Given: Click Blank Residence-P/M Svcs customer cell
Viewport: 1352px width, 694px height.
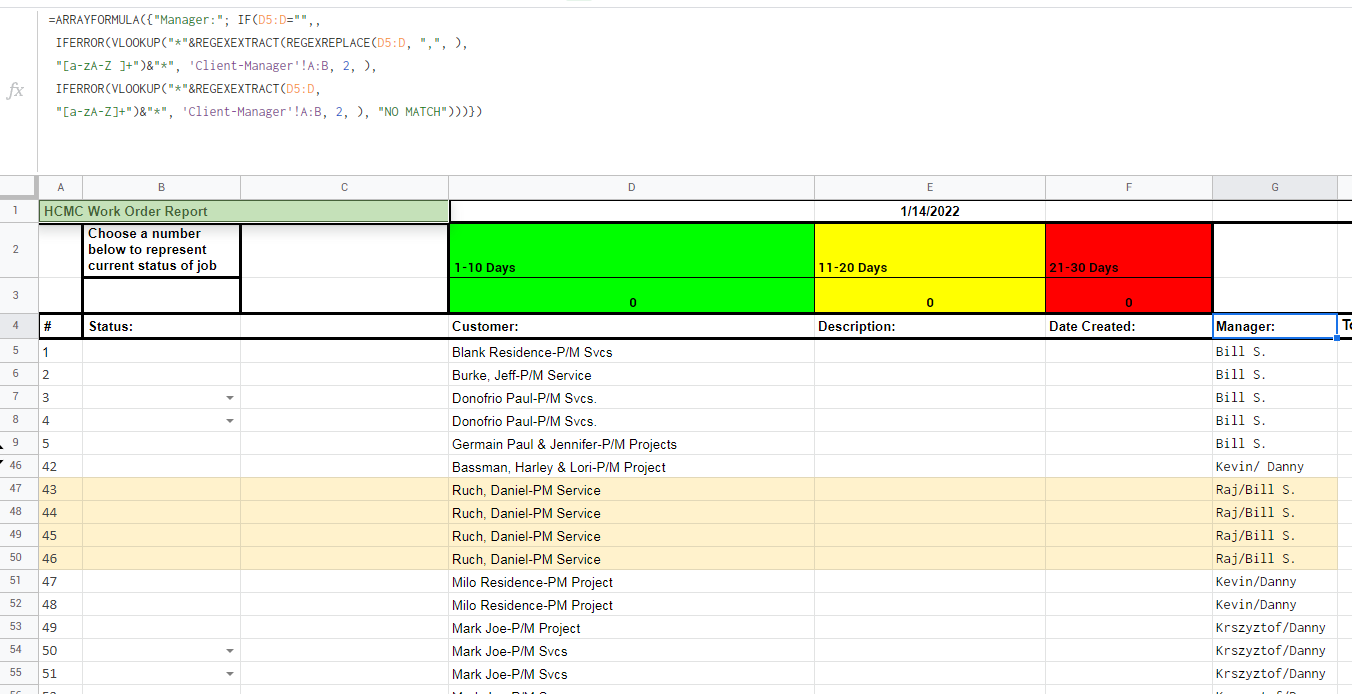Looking at the screenshot, I should [631, 352].
